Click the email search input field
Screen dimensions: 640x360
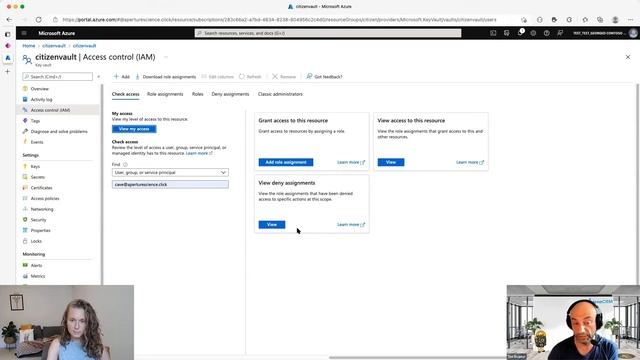(x=170, y=184)
